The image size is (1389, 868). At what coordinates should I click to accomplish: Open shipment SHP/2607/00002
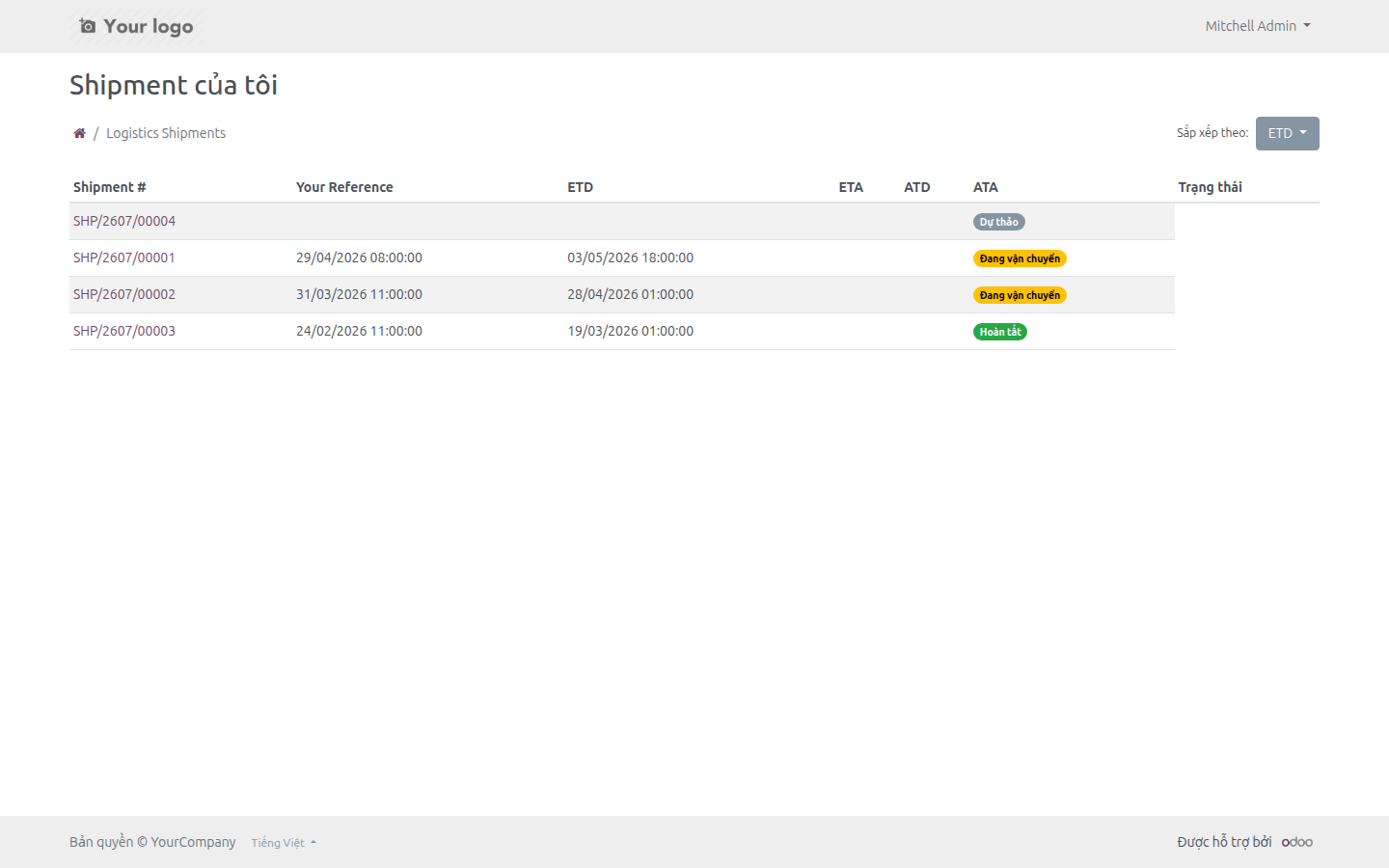[124, 294]
